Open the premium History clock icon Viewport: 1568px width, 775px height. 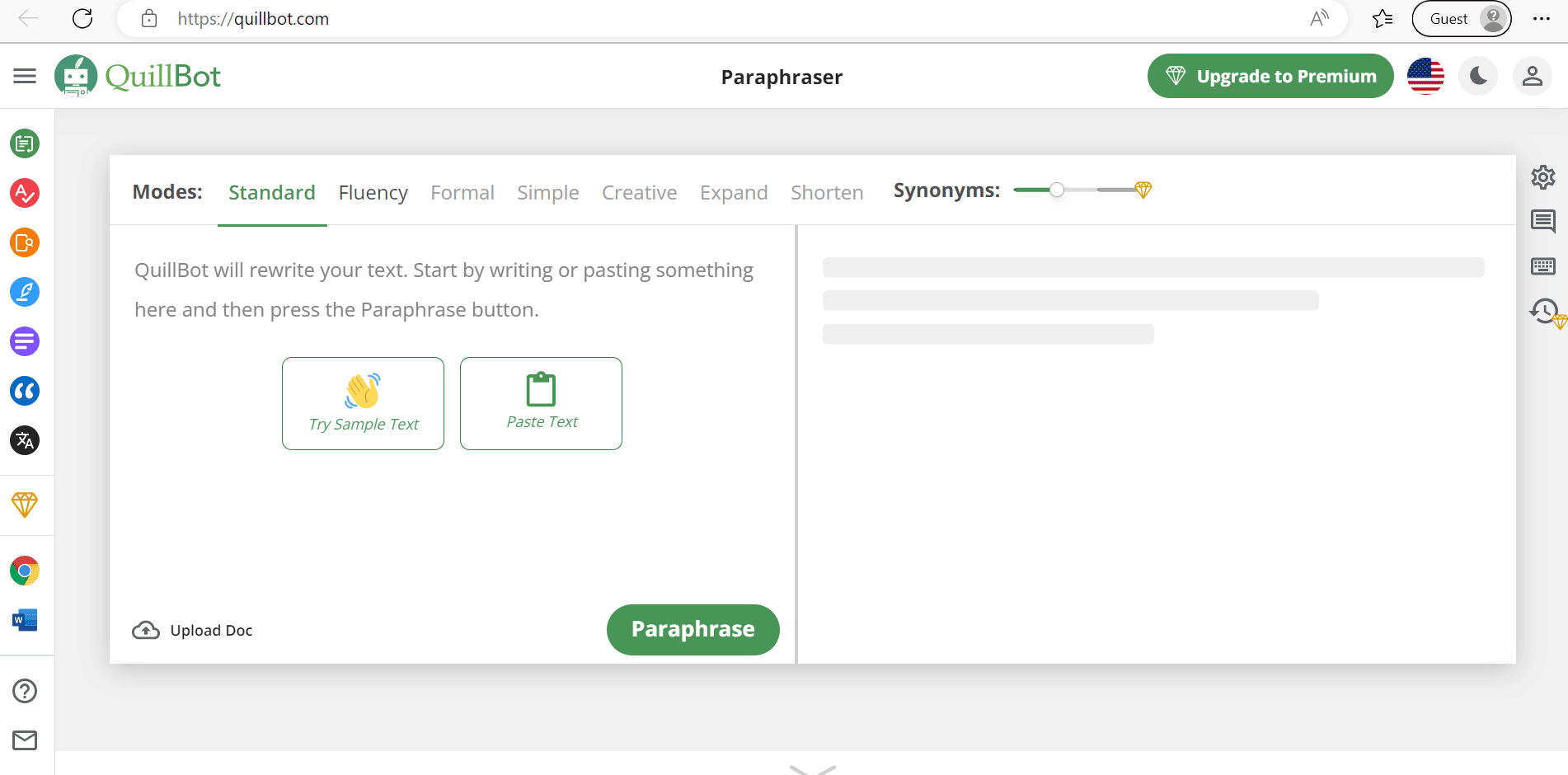[x=1546, y=312]
